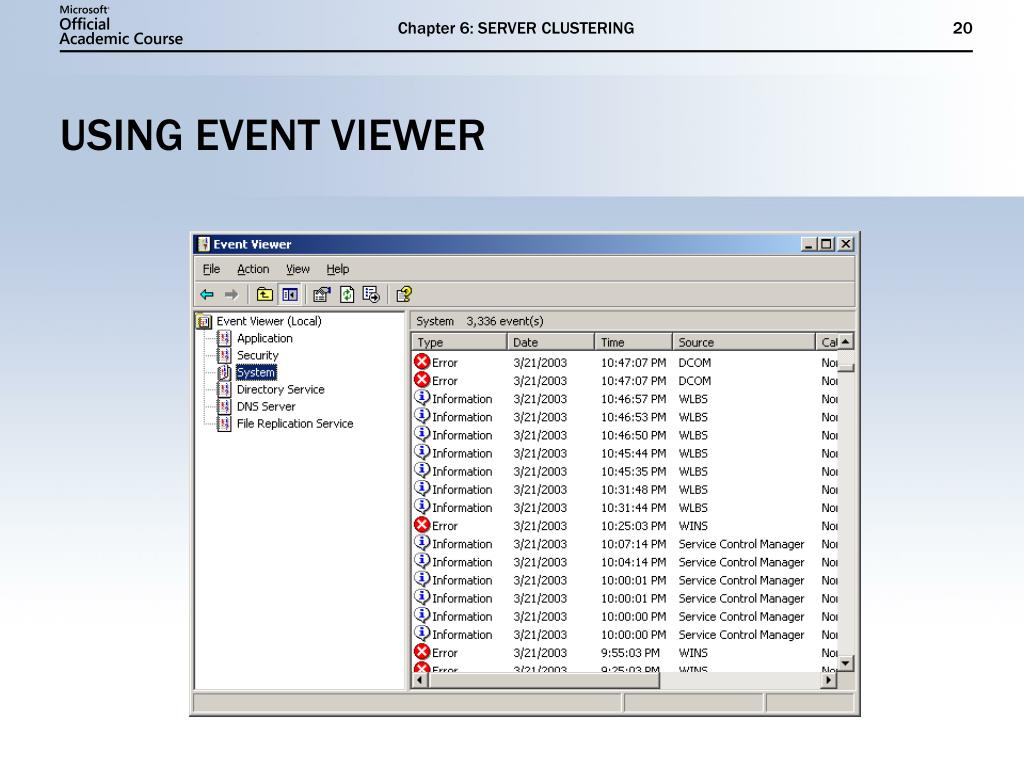Open the Properties toolbar icon
This screenshot has height=768, width=1024.
pos(321,295)
